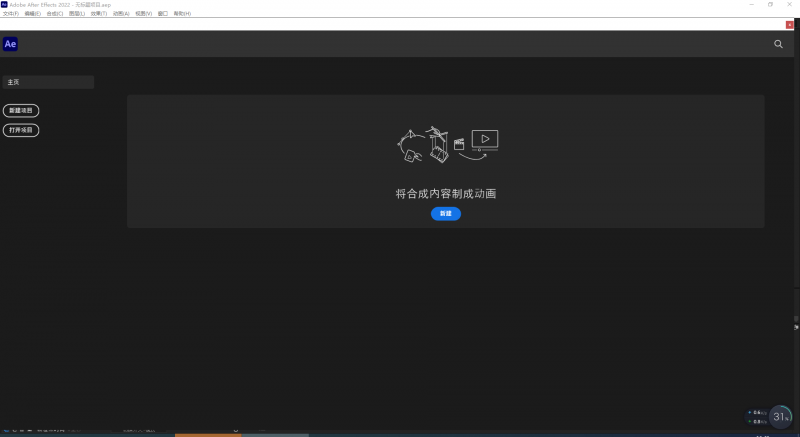Open the 编辑(E) menu
This screenshot has width=800, height=437.
coord(33,14)
